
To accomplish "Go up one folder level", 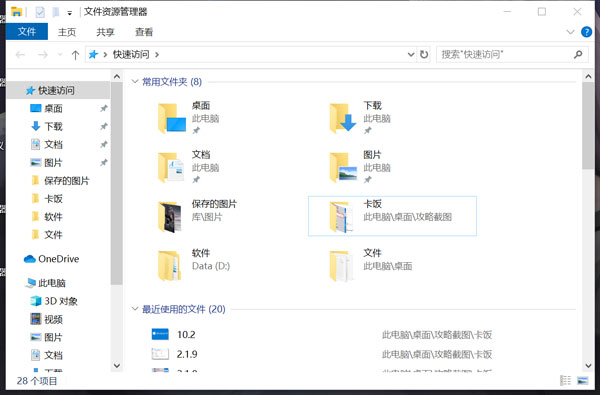I will coord(75,55).
